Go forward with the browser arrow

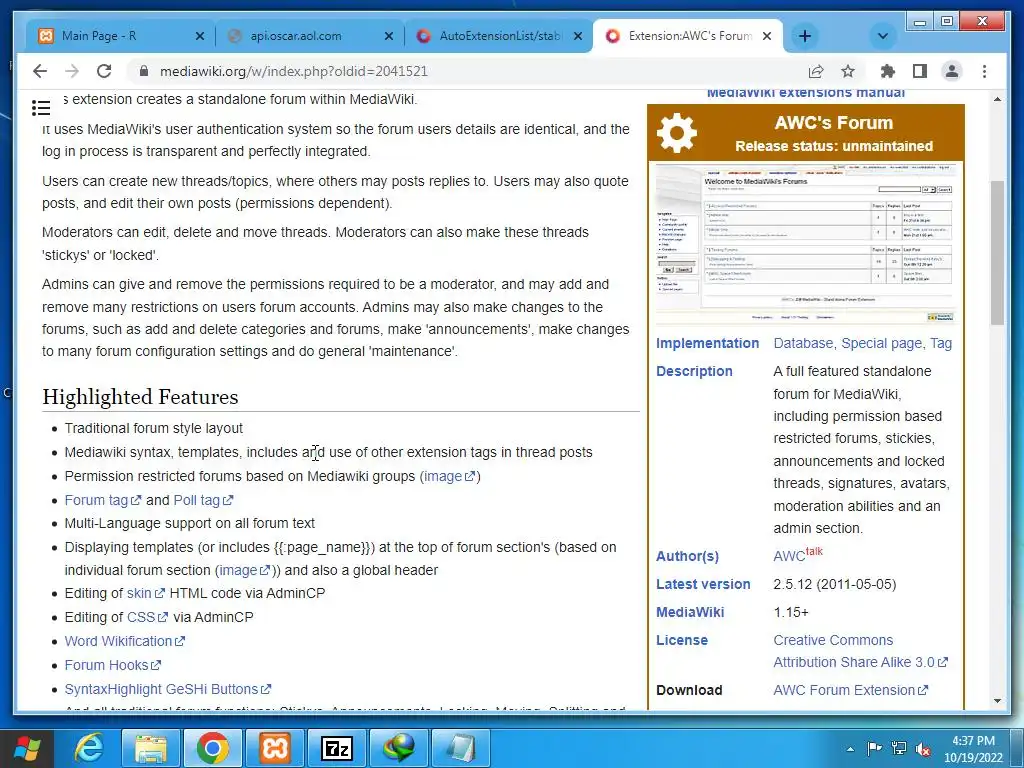72,71
